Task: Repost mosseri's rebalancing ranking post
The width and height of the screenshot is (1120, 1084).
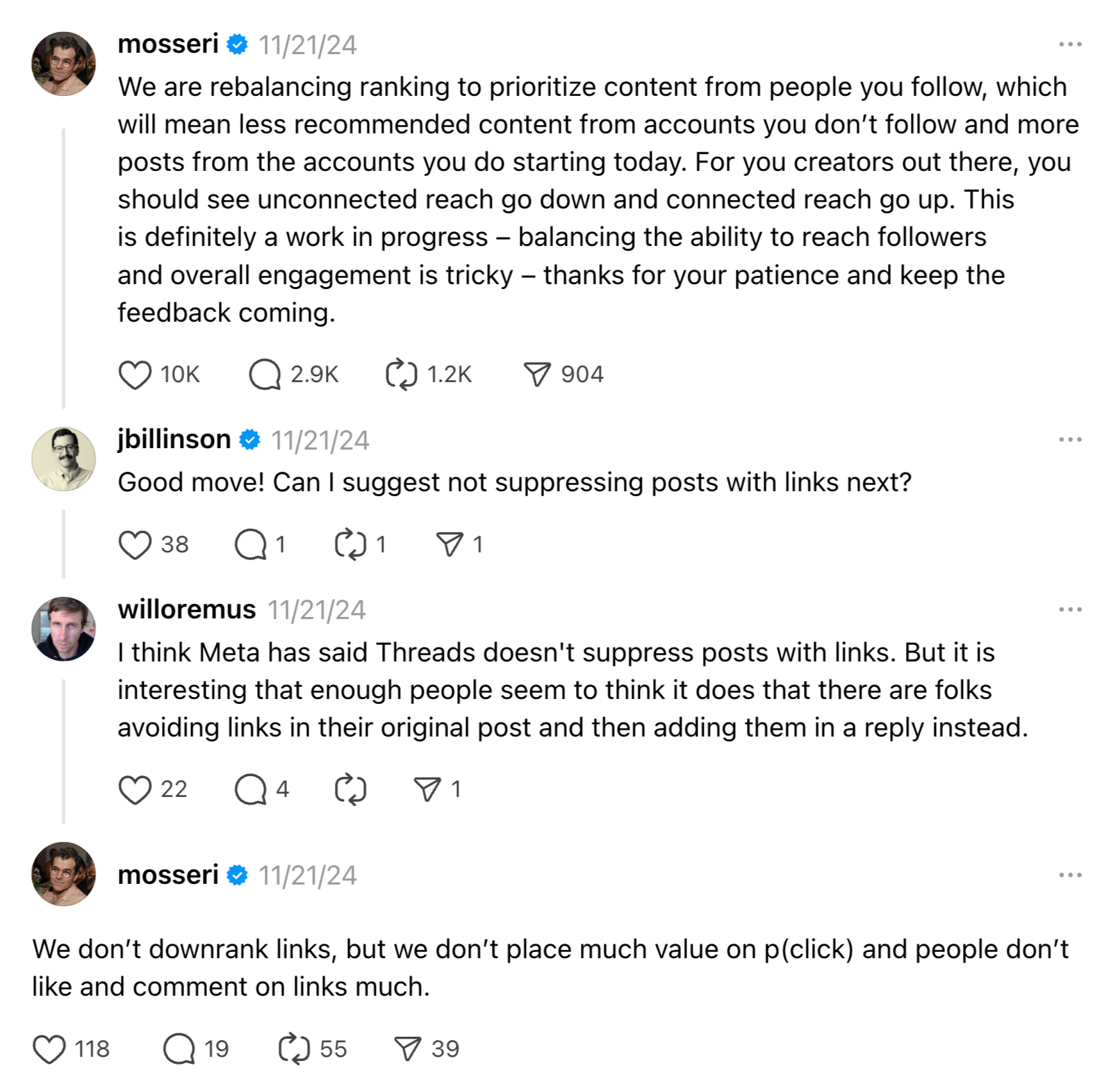Action: point(401,375)
